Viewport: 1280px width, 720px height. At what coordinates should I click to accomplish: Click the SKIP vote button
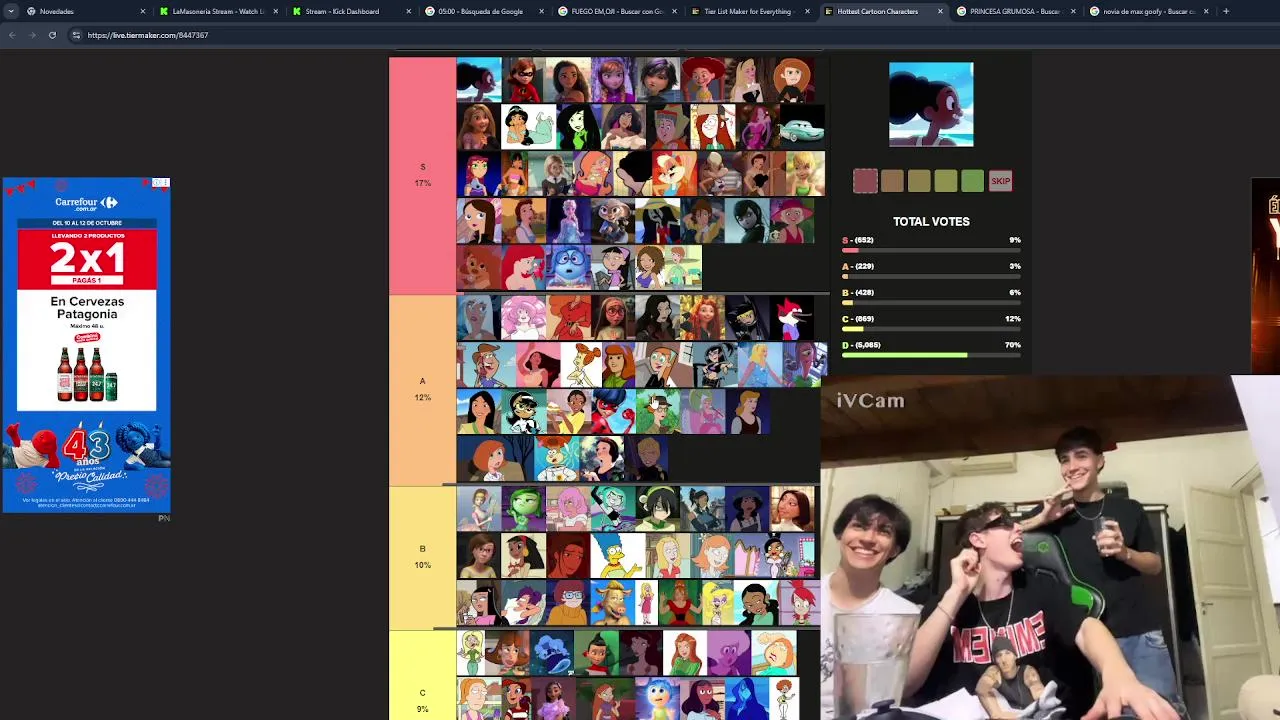pyautogui.click(x=1000, y=181)
